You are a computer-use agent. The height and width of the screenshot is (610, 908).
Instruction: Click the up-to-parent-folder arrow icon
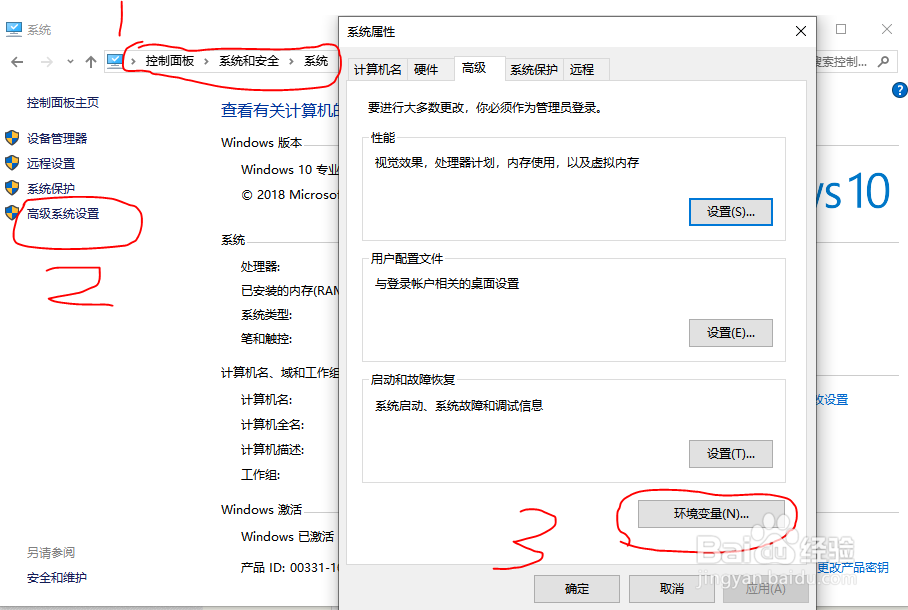click(90, 62)
